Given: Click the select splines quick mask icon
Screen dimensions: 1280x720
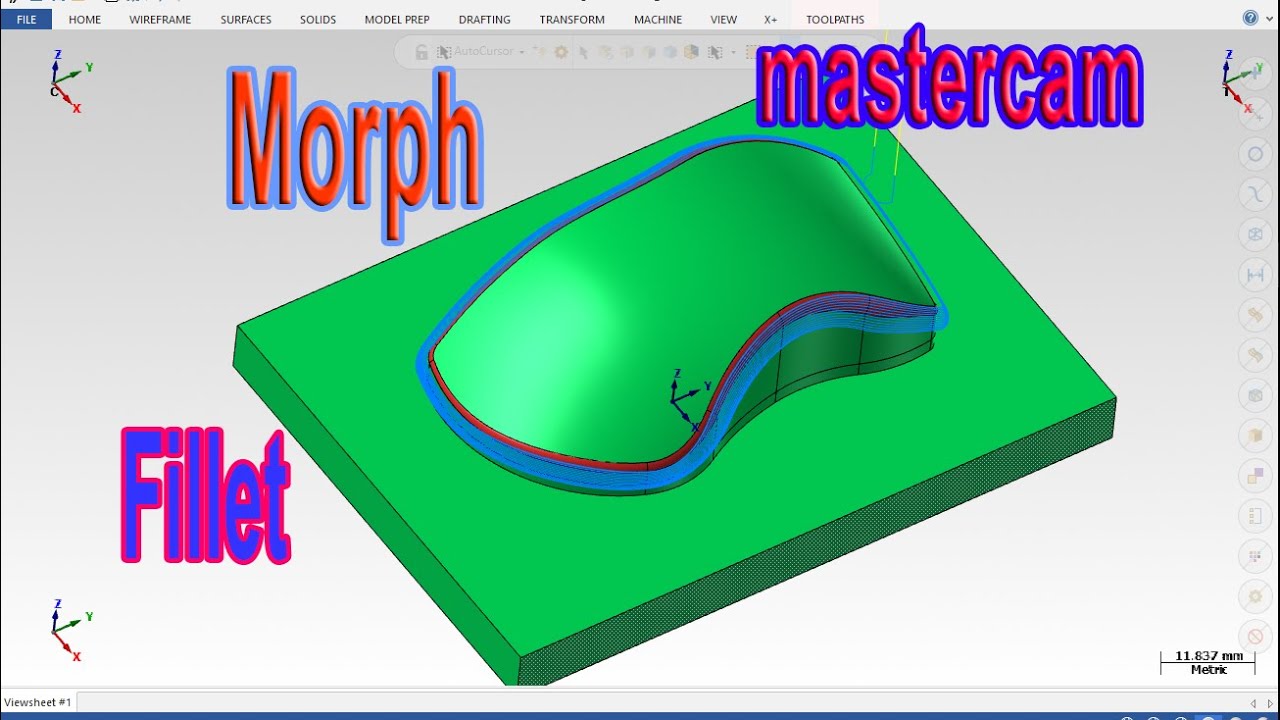Looking at the screenshot, I should pos(1254,194).
